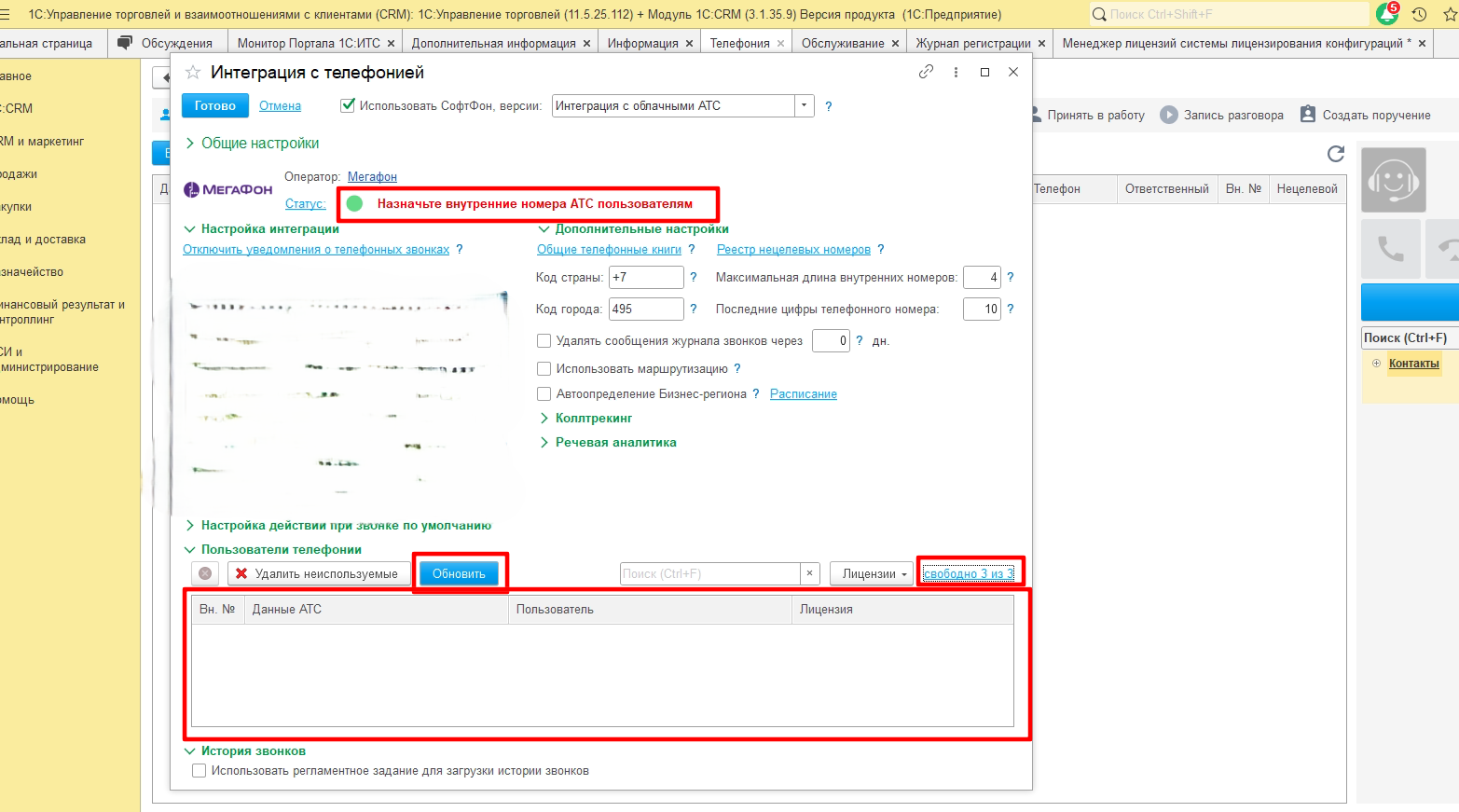This screenshot has height=812, width=1459.
Task: Add Интеграция с телефонией to favorites star
Action: [193, 73]
